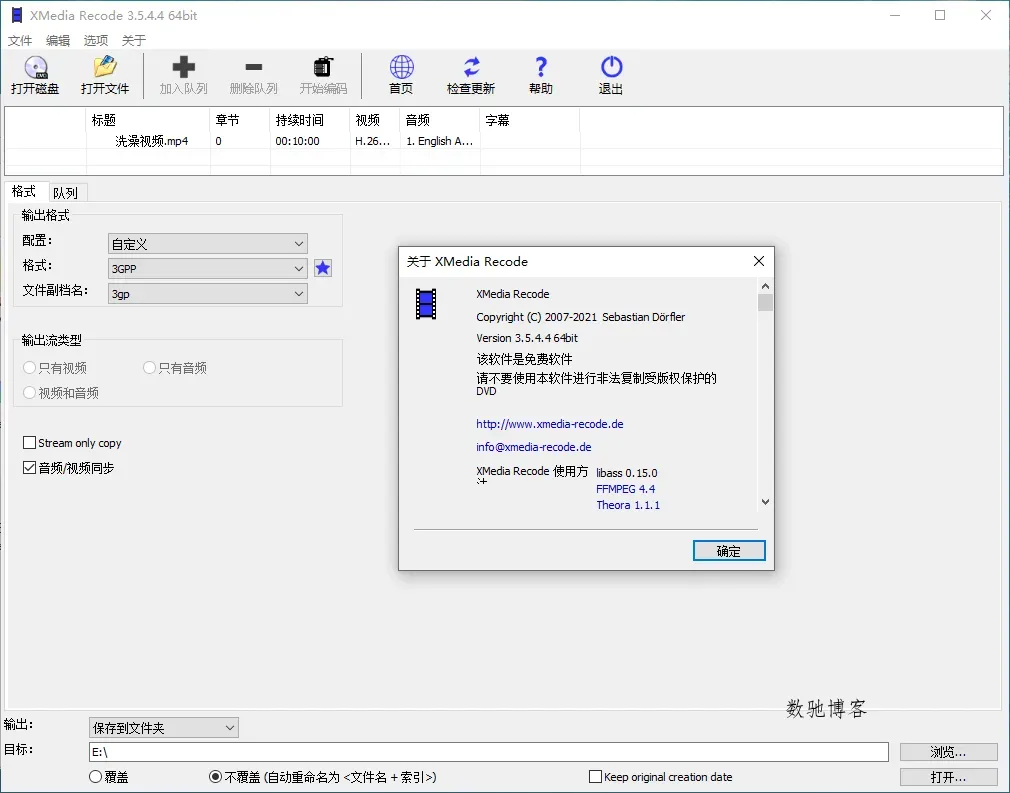The width and height of the screenshot is (1010, 793).
Task: Click info@xmedia-recode.de email link
Action: [533, 447]
